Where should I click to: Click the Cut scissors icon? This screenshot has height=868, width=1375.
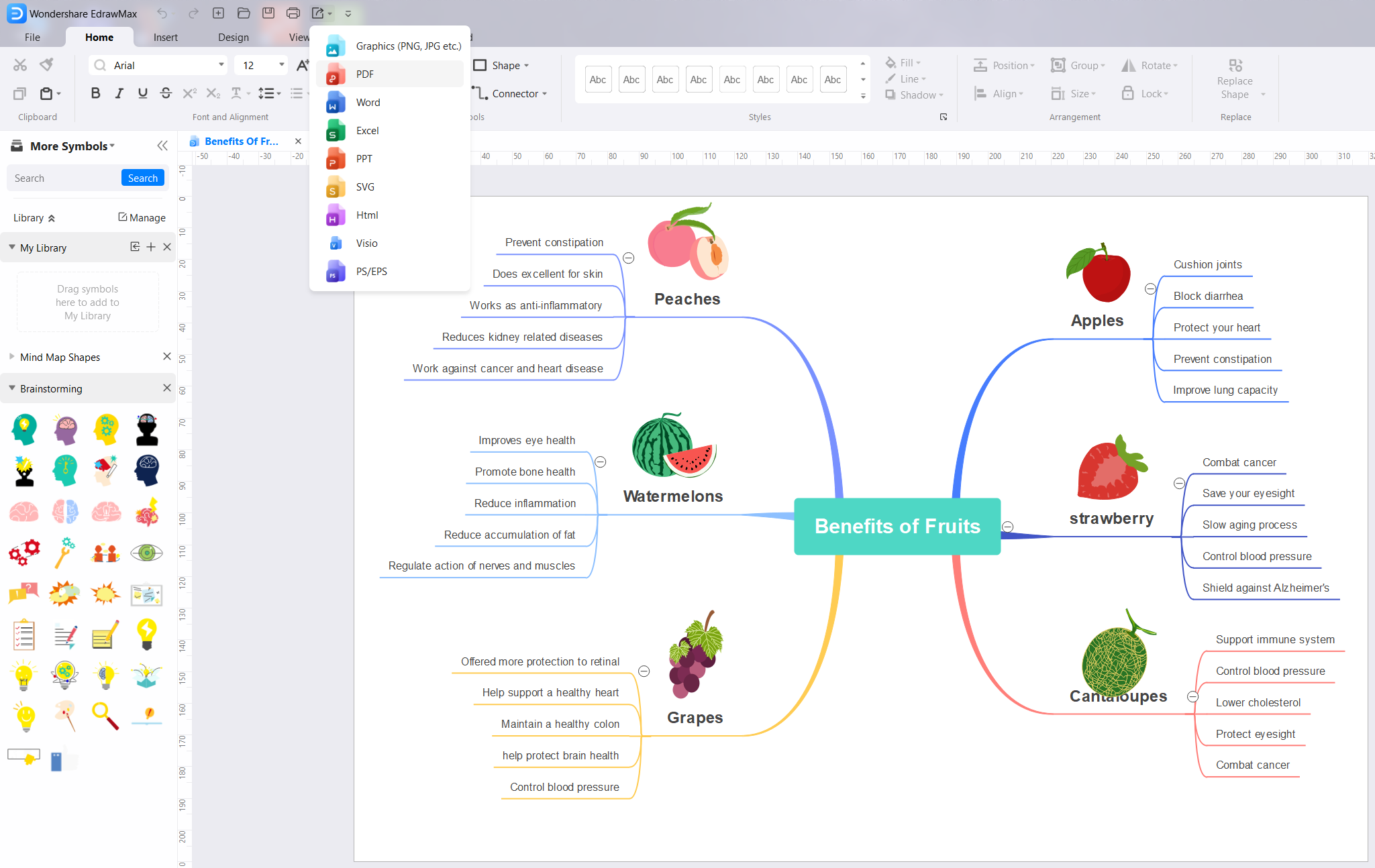pos(20,65)
